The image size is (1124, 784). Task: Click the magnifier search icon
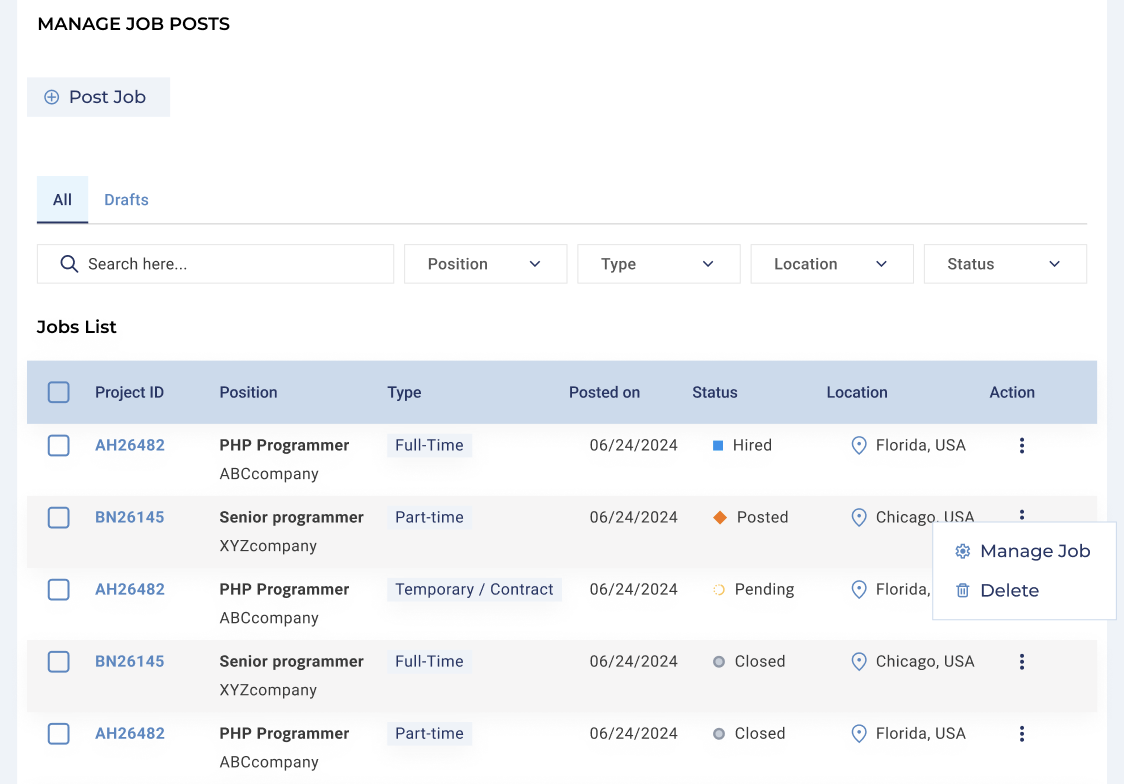[69, 264]
